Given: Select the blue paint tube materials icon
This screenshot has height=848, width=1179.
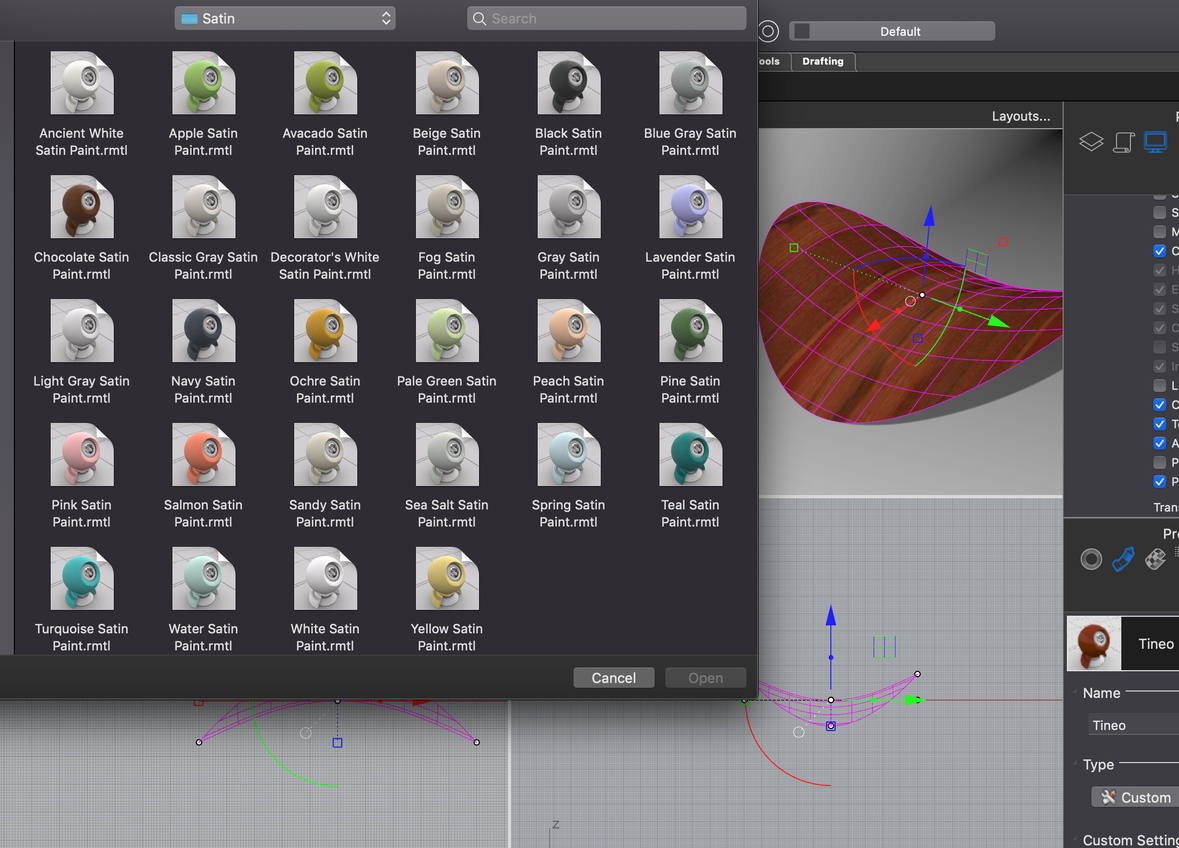Looking at the screenshot, I should tap(1123, 558).
